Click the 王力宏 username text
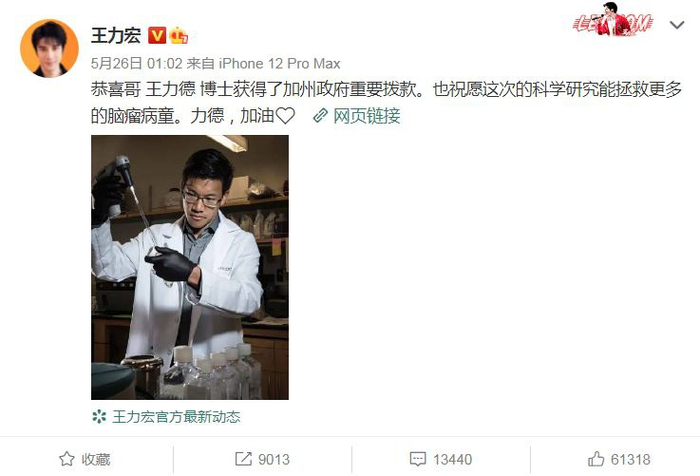Screen dimensions: 700x476 click(x=116, y=35)
